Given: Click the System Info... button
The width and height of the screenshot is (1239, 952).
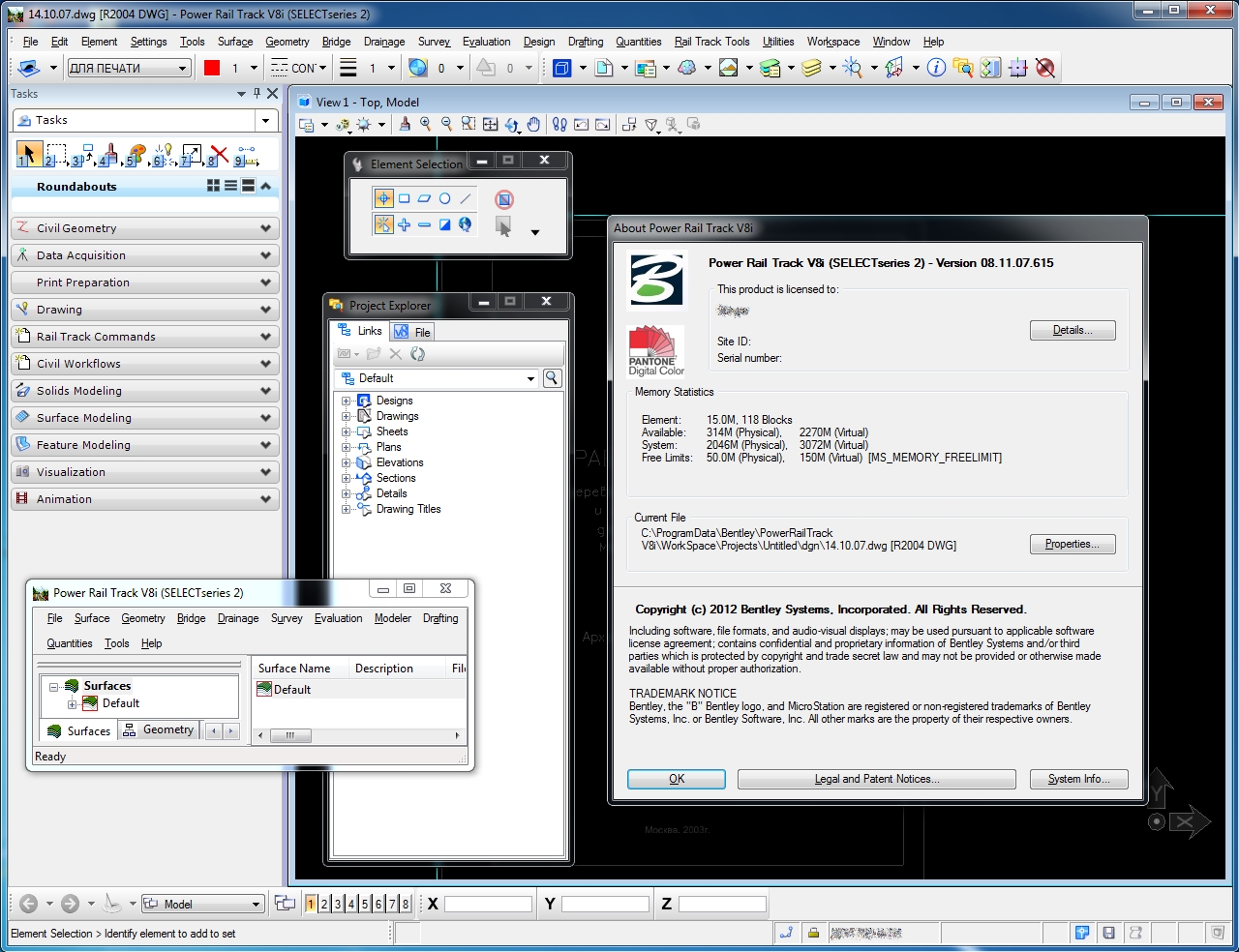Looking at the screenshot, I should tap(1079, 779).
